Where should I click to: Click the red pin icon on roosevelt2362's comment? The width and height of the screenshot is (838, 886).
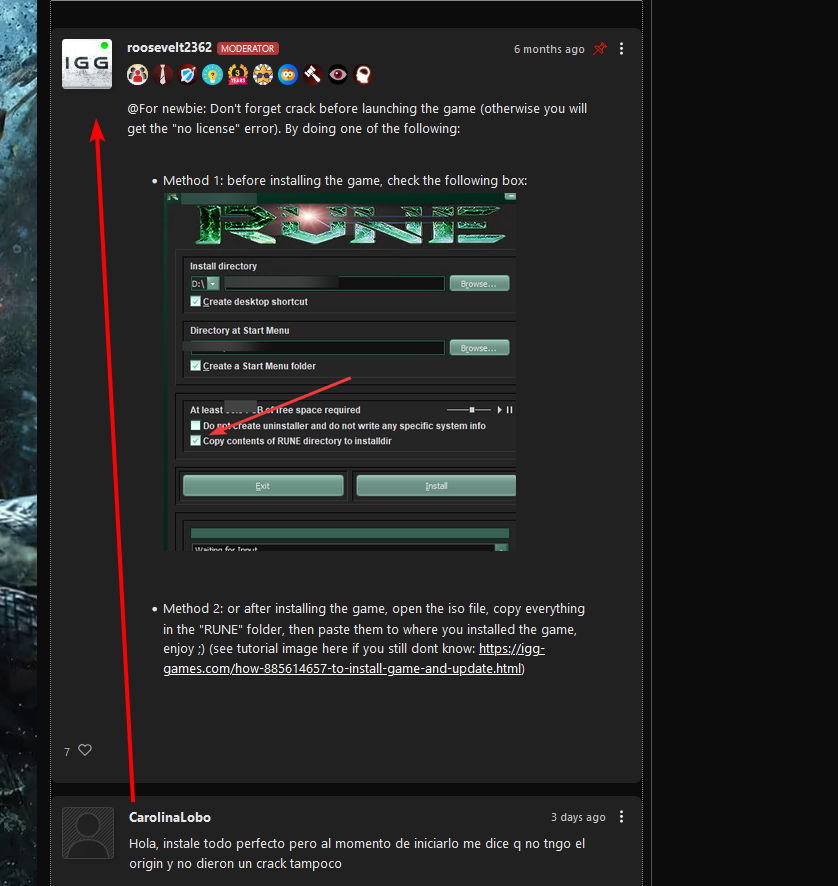coord(600,49)
